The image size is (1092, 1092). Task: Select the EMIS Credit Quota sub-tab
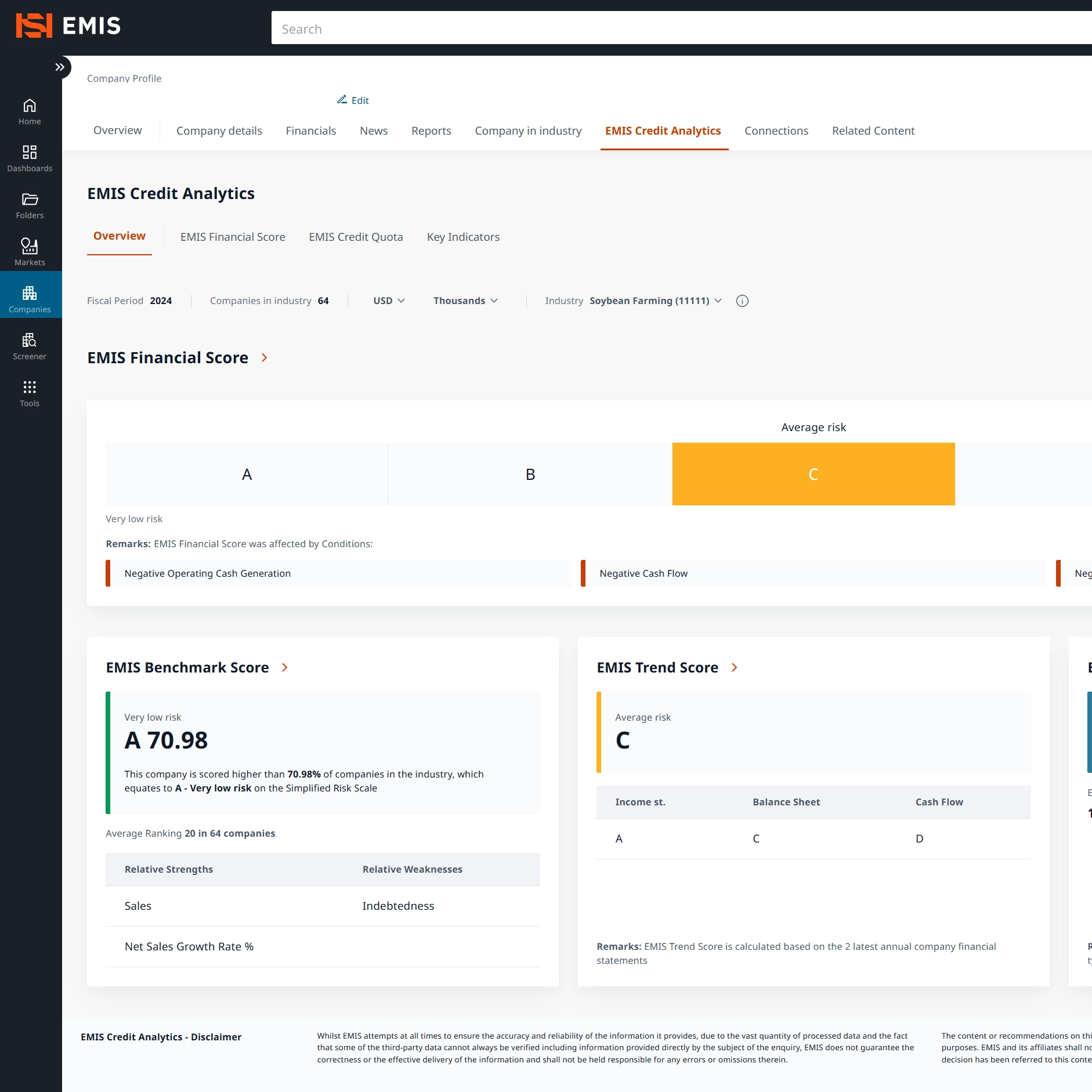356,237
